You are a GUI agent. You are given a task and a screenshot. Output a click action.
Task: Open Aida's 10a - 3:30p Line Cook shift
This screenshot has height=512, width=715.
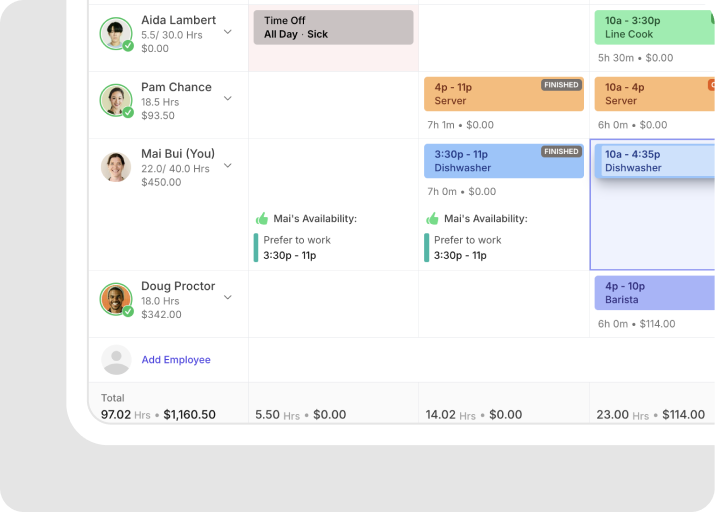654,27
